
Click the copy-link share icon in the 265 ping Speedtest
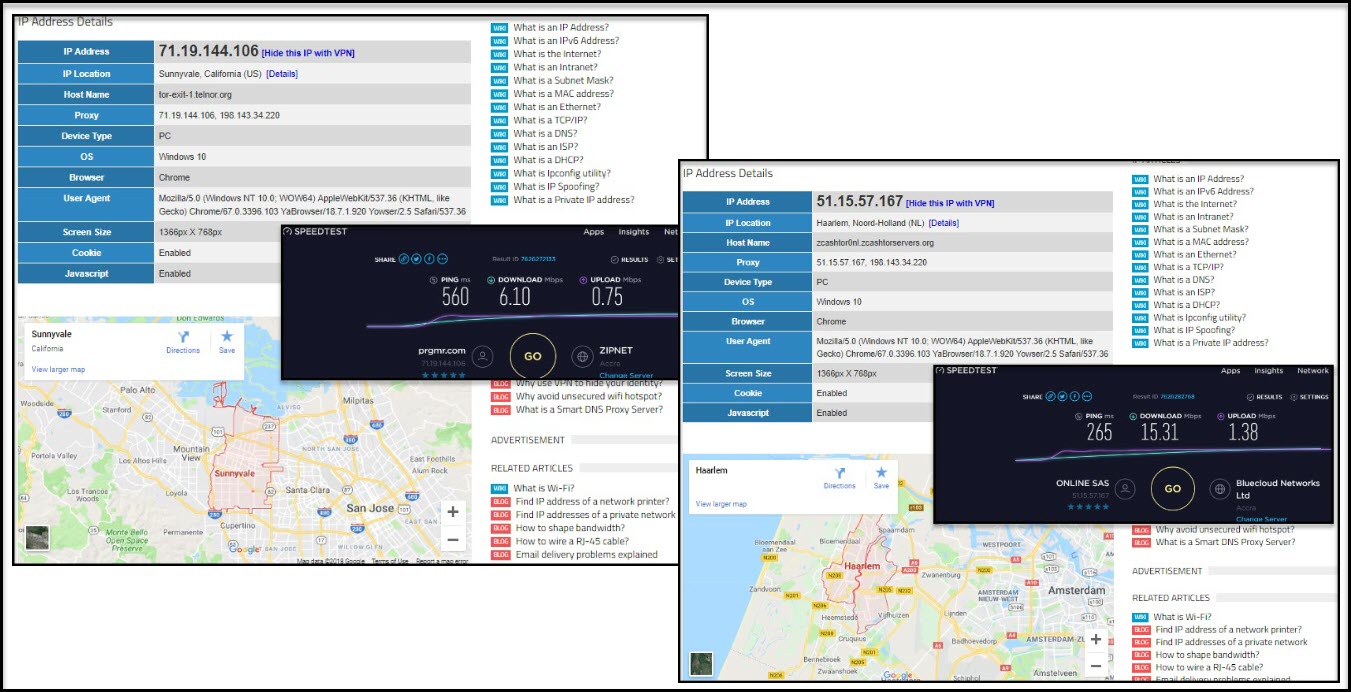(1050, 396)
